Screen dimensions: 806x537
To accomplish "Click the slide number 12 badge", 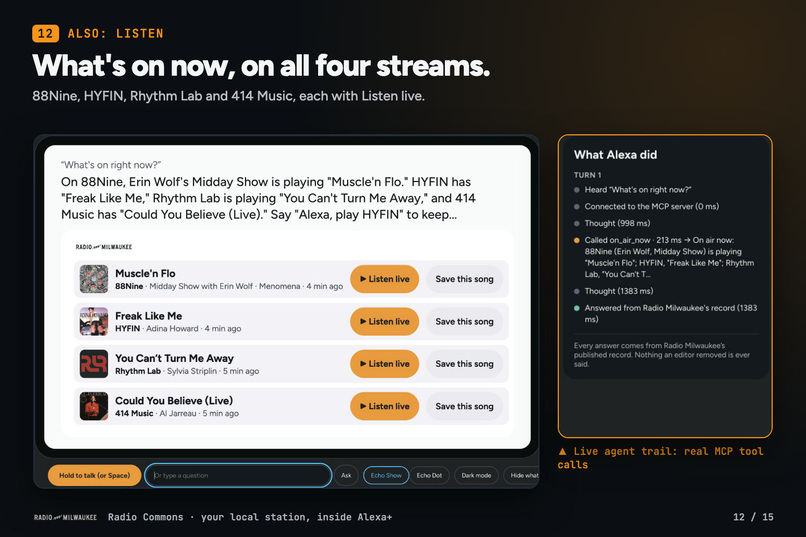I will coord(45,33).
